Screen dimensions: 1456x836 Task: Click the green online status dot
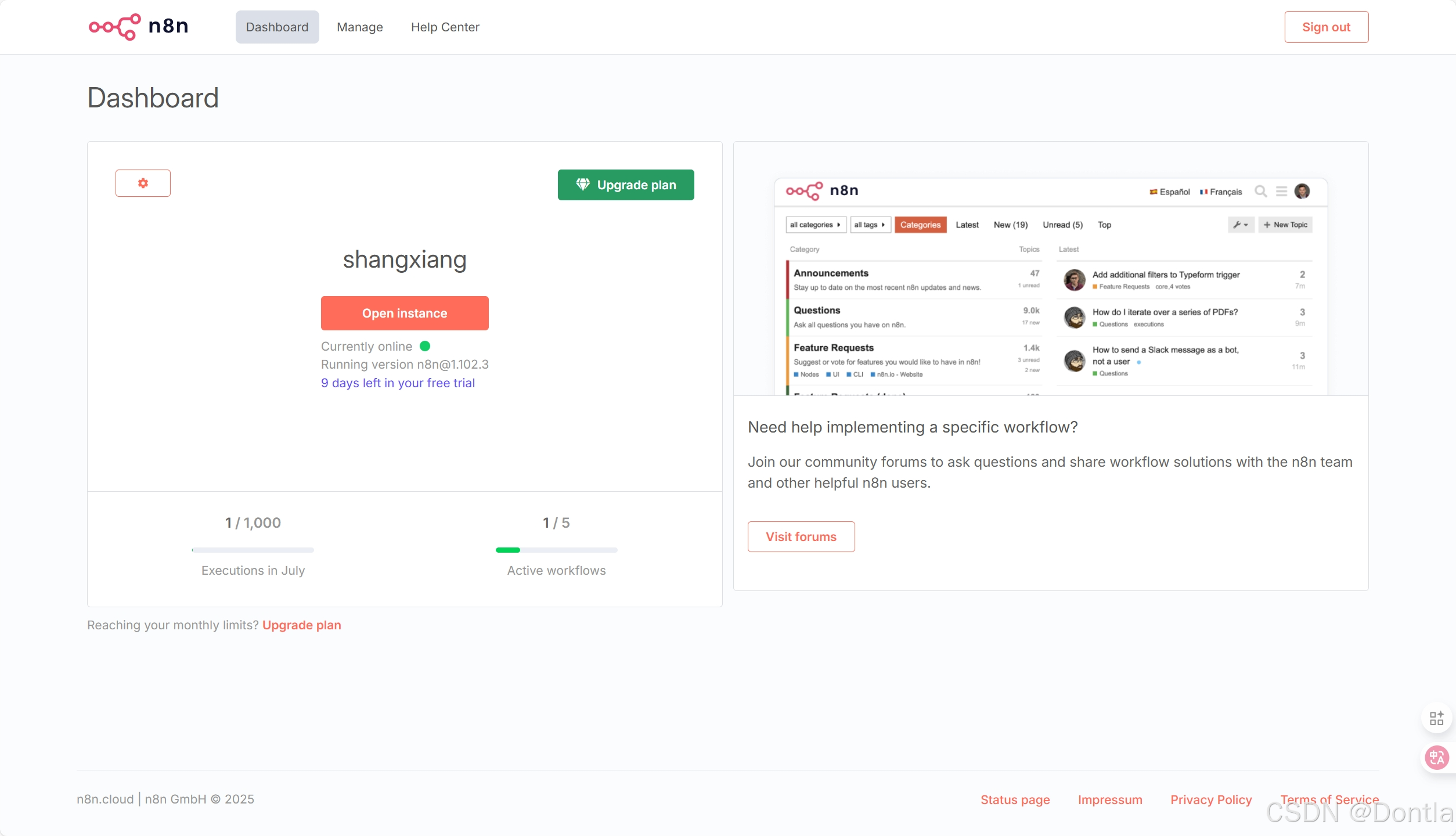pos(425,346)
